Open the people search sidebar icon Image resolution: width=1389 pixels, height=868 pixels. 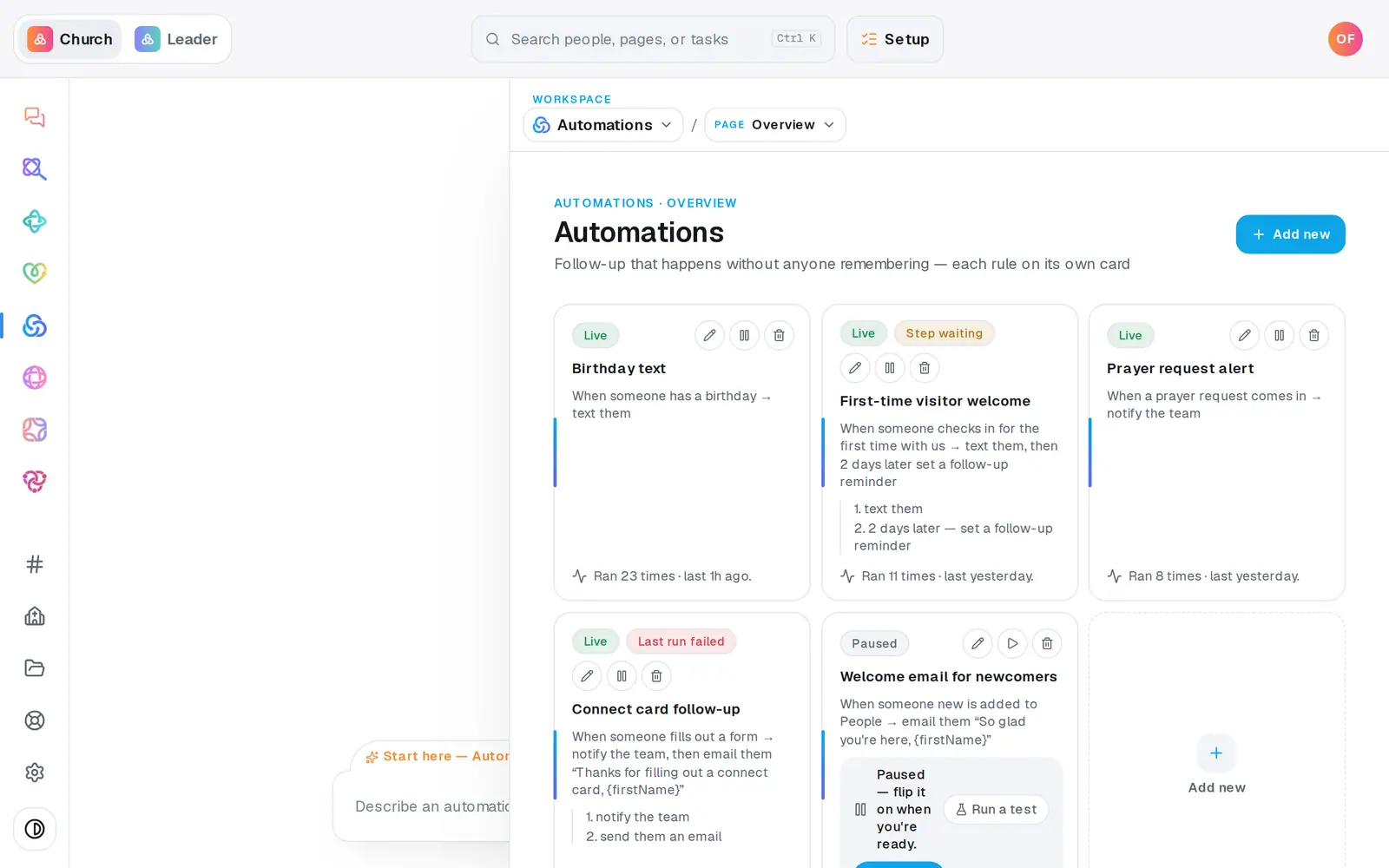point(35,169)
